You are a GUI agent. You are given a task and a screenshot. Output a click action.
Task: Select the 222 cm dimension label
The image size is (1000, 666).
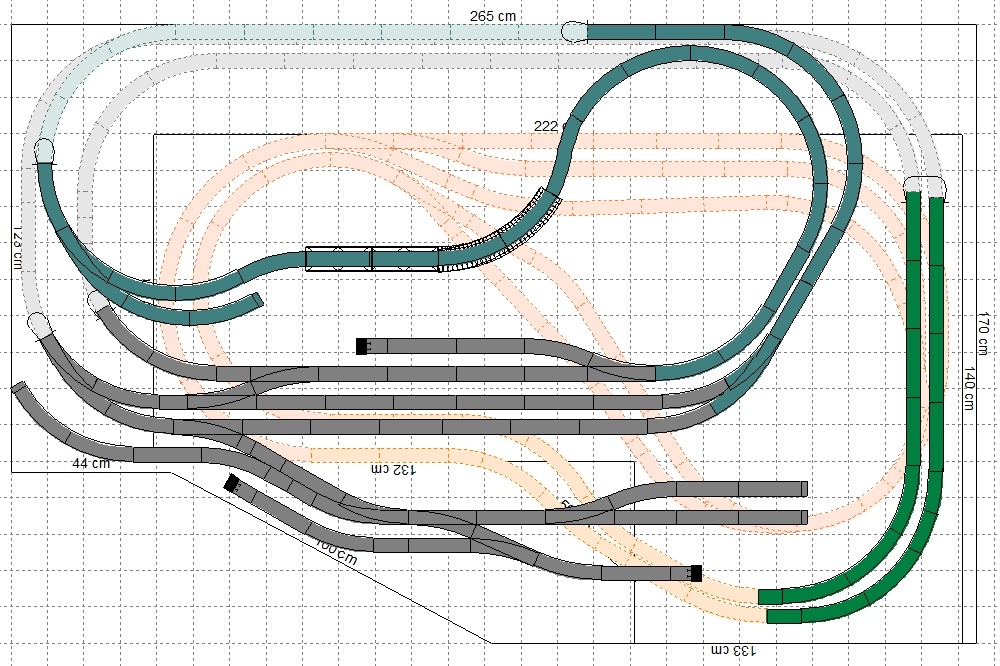coord(548,126)
